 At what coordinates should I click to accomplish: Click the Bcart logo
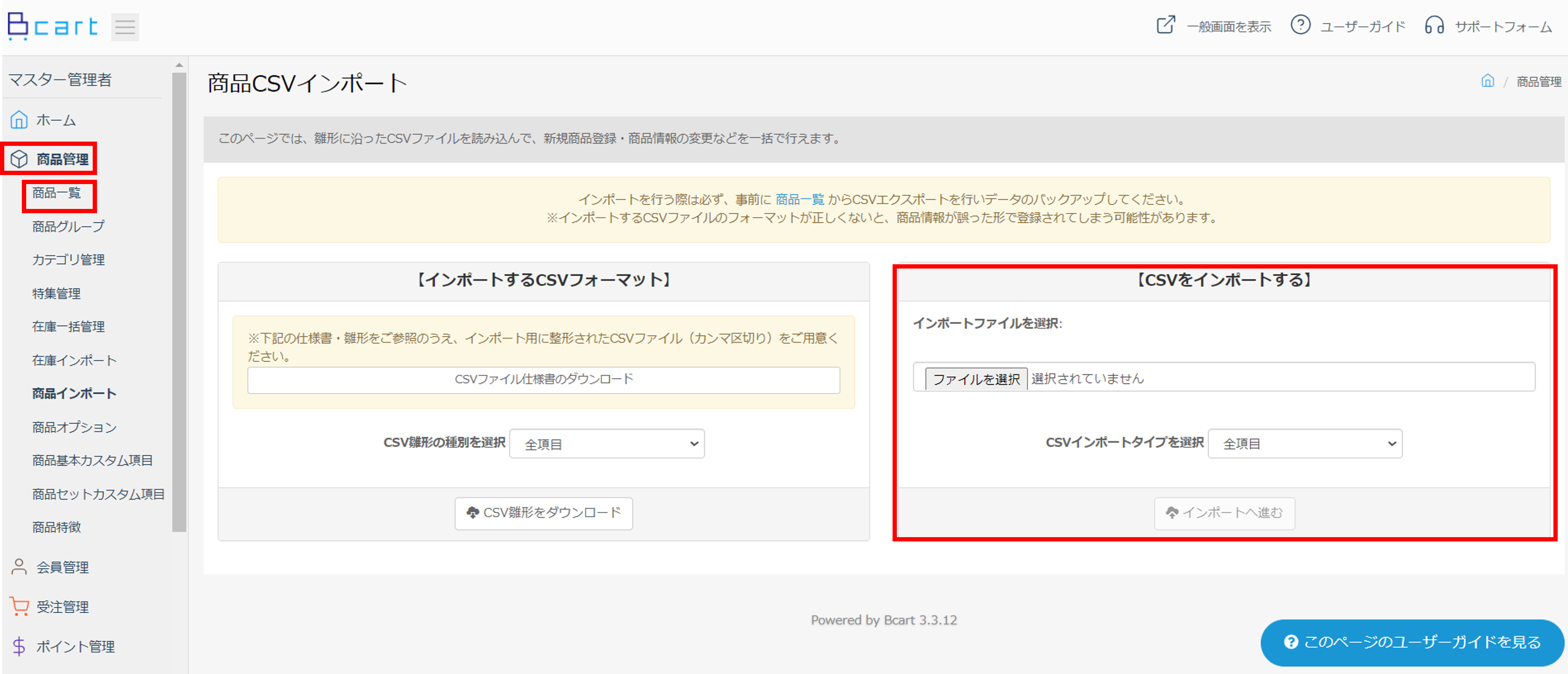pos(52,26)
